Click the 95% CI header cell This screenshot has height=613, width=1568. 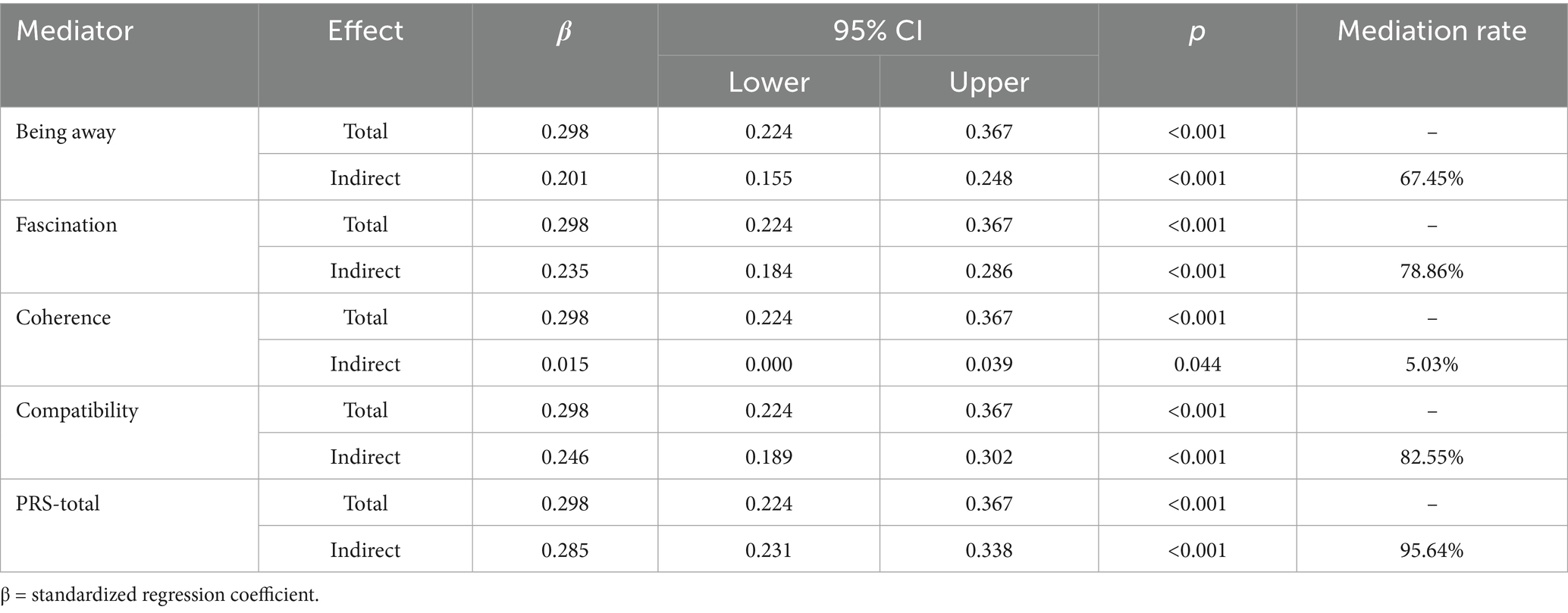coord(877,31)
